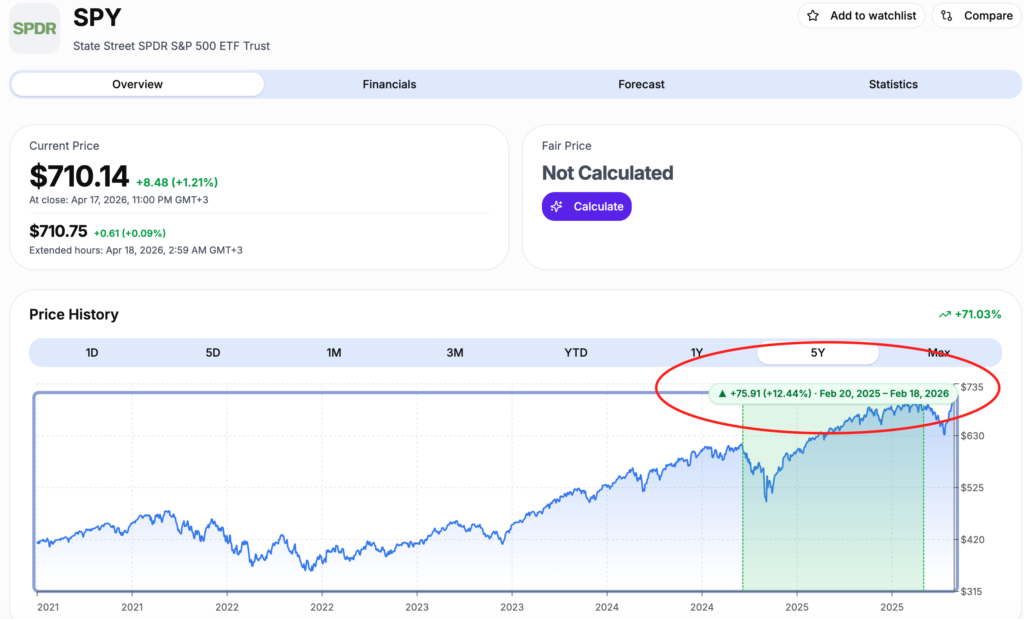Click the sparkle icon on Calculate
This screenshot has height=619, width=1024.
pos(558,206)
